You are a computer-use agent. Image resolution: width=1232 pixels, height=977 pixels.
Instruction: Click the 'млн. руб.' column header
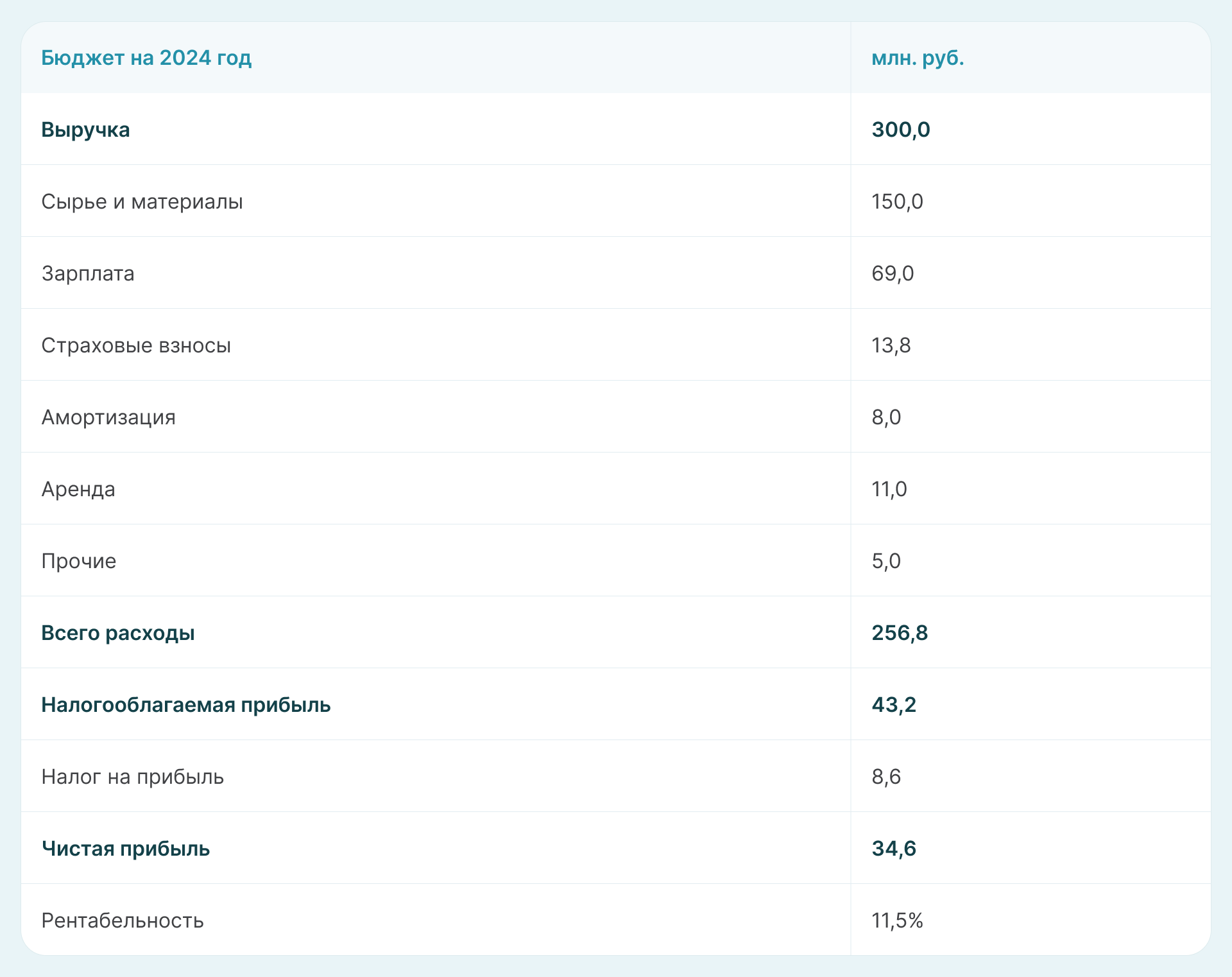(918, 58)
